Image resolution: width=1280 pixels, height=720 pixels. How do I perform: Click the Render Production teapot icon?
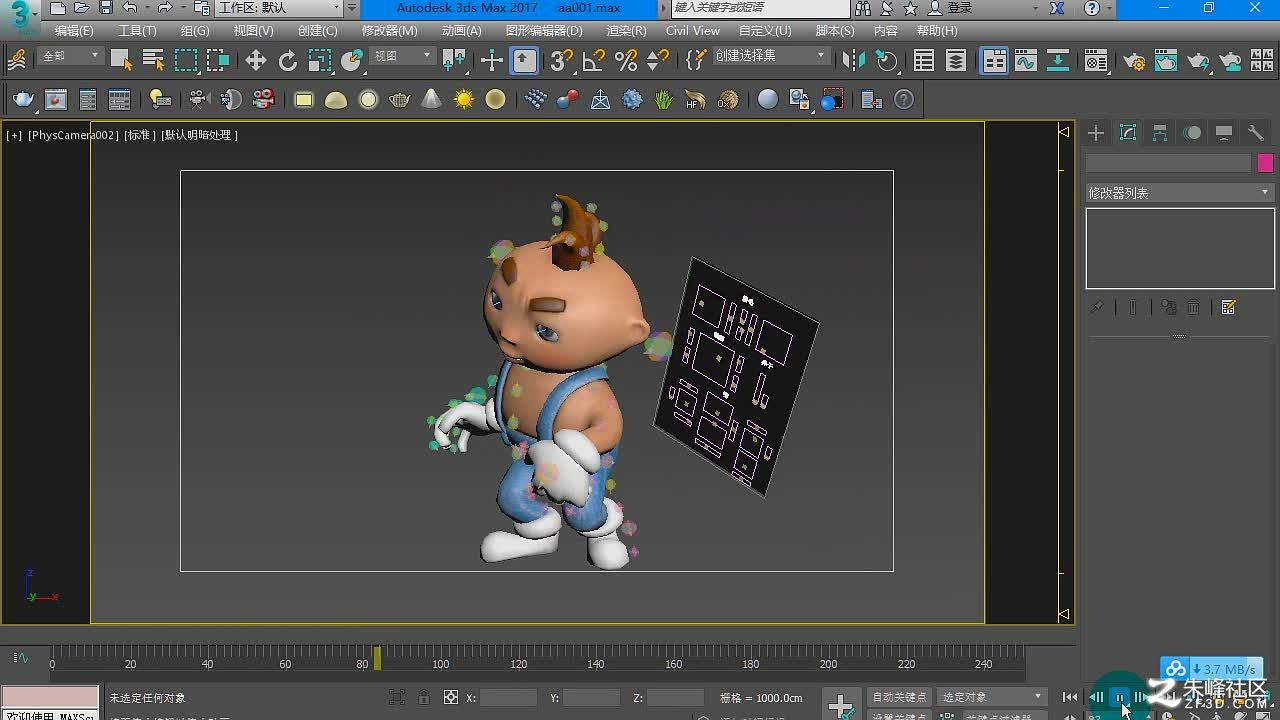click(1198, 60)
